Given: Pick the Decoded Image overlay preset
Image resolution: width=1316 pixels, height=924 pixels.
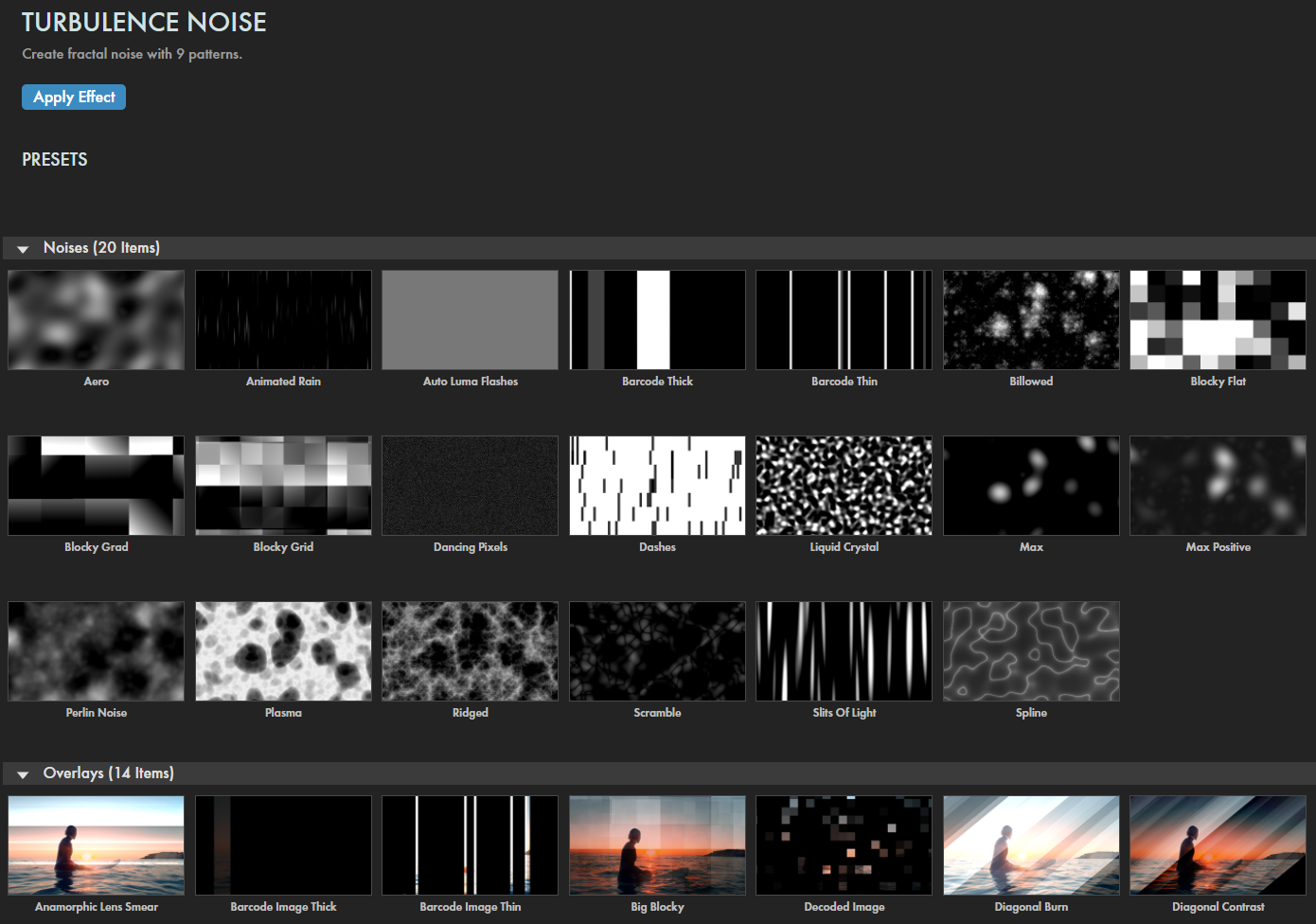Looking at the screenshot, I should [x=845, y=845].
